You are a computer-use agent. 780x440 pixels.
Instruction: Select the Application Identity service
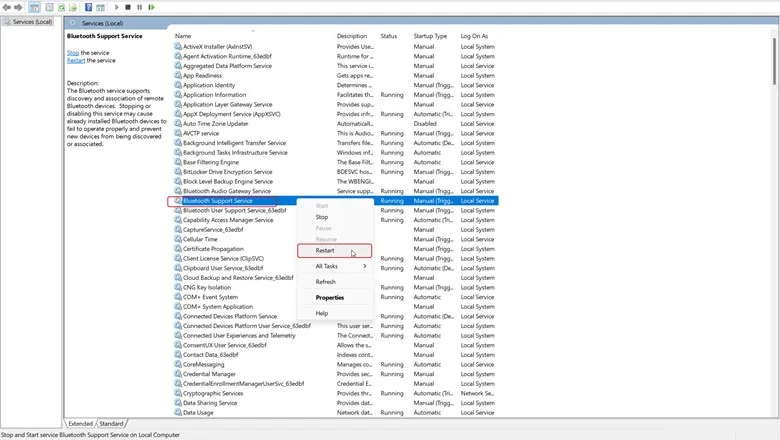point(335,85)
